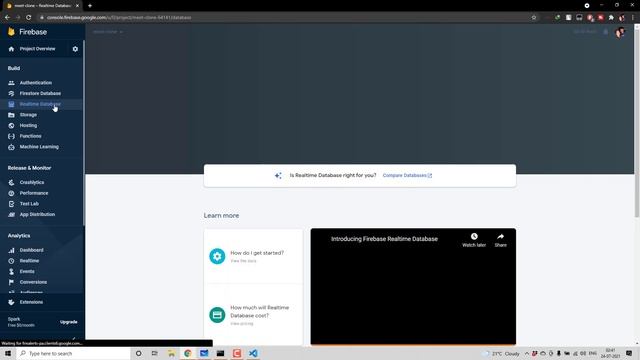
Task: Open Project Overview home icon
Action: 11,49
